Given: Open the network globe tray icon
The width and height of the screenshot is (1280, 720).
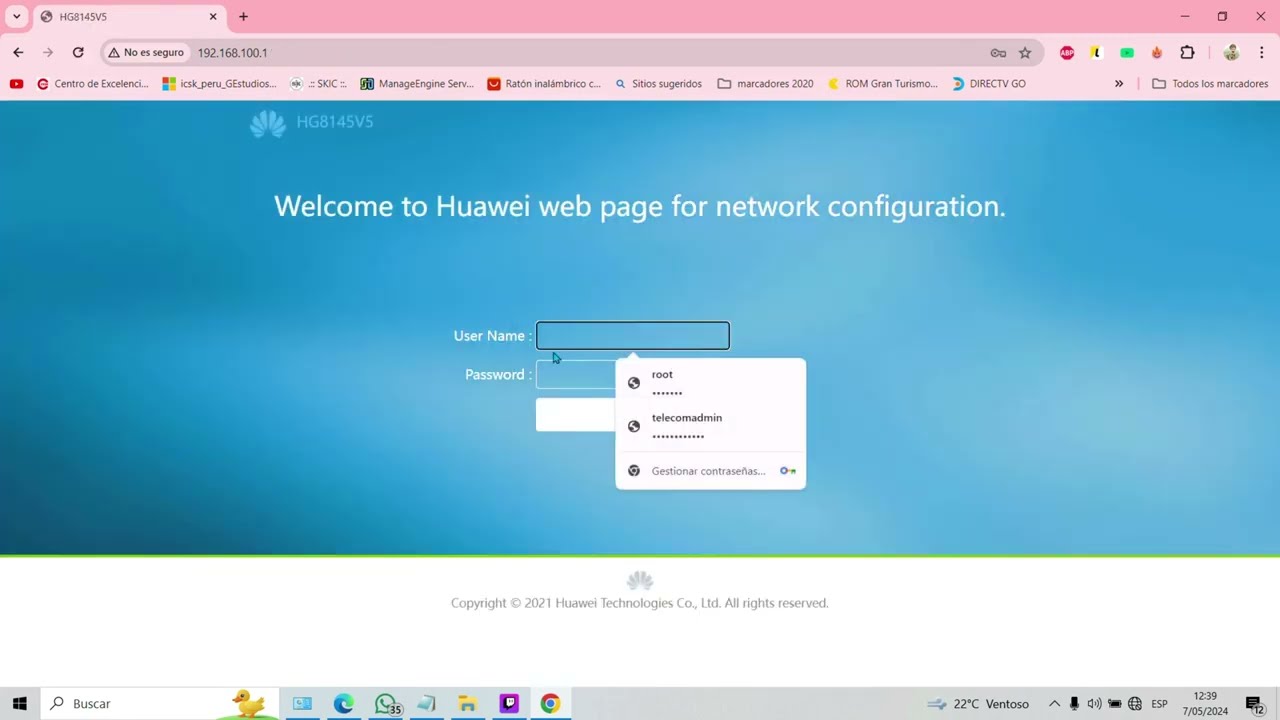Looking at the screenshot, I should click(x=1135, y=704).
